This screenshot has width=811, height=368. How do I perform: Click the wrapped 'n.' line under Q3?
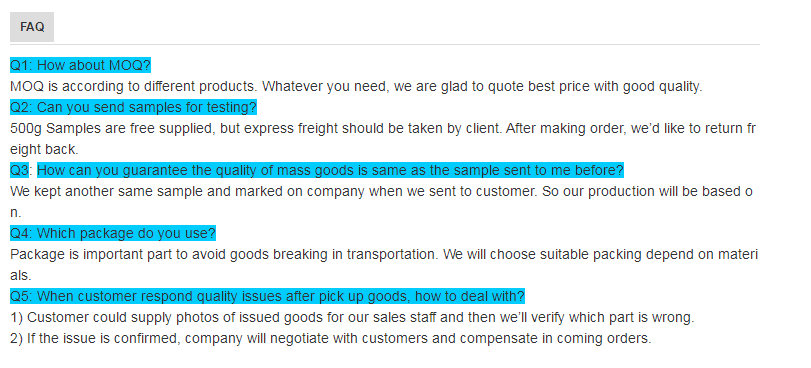pyautogui.click(x=16, y=212)
